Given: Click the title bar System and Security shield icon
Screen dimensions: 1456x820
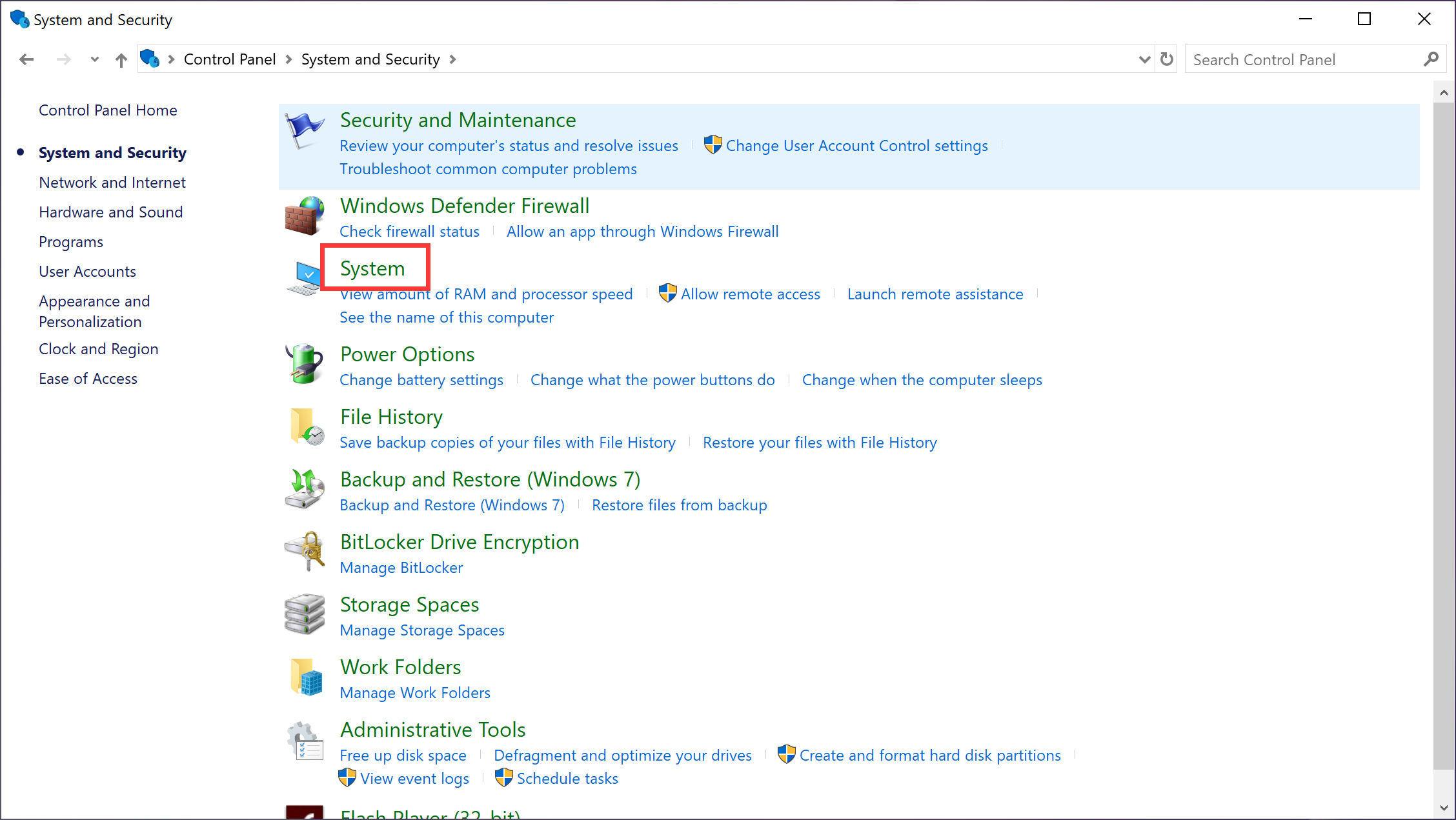Looking at the screenshot, I should tap(19, 19).
